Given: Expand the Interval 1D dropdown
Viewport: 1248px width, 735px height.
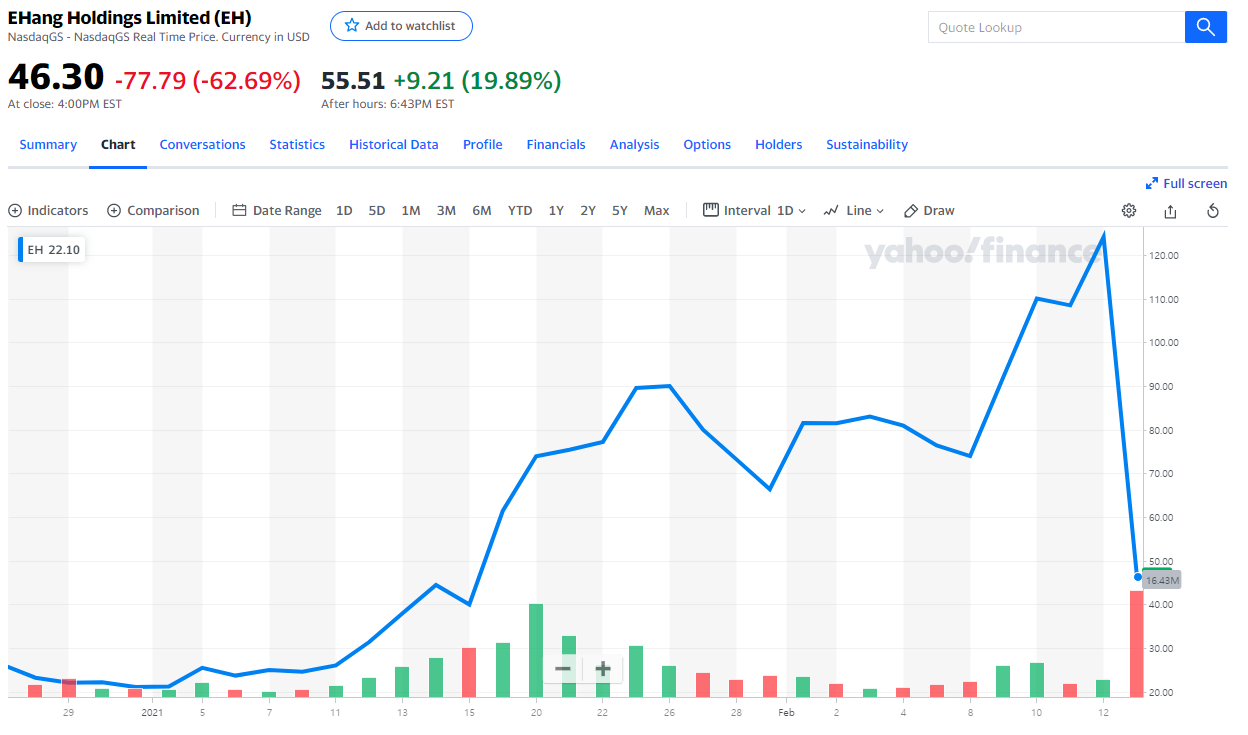Looking at the screenshot, I should click(x=755, y=210).
